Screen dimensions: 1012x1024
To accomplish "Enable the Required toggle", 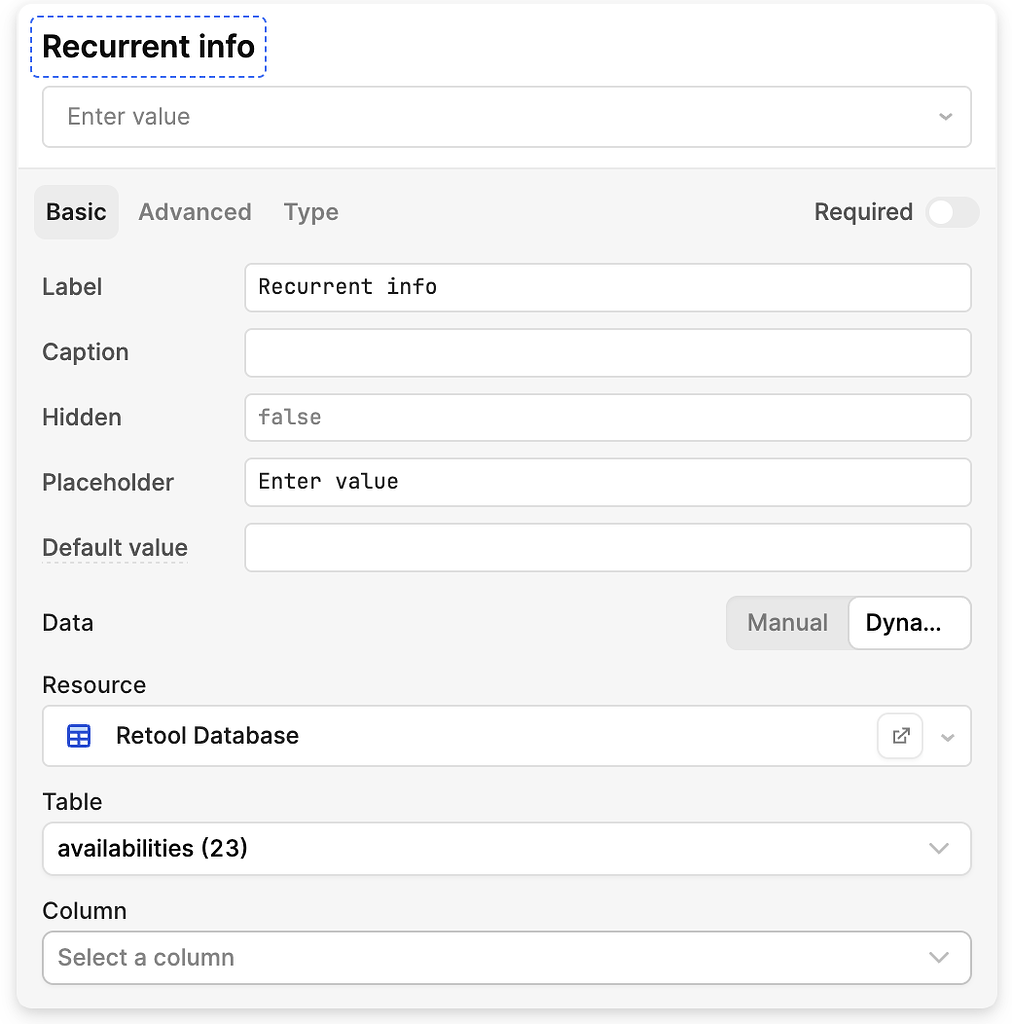I will click(x=950, y=212).
